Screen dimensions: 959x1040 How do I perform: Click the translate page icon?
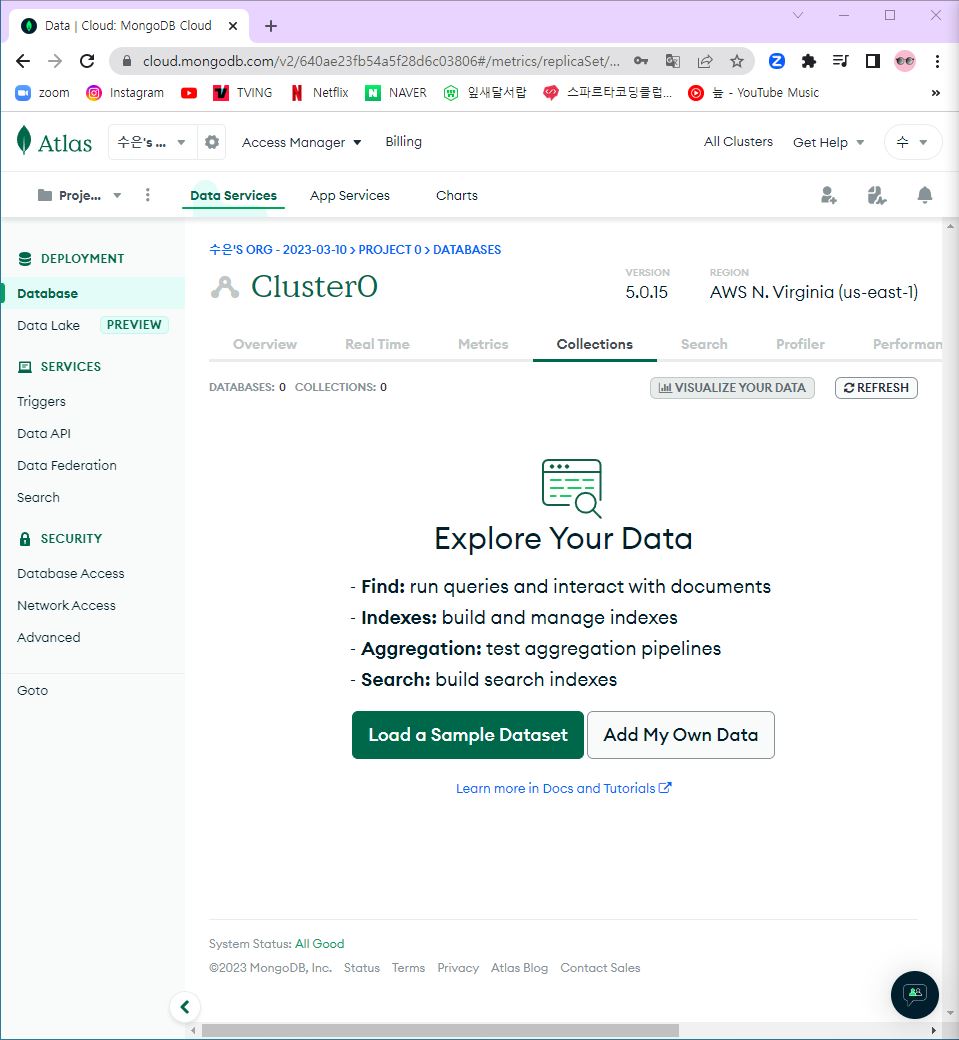coord(672,61)
